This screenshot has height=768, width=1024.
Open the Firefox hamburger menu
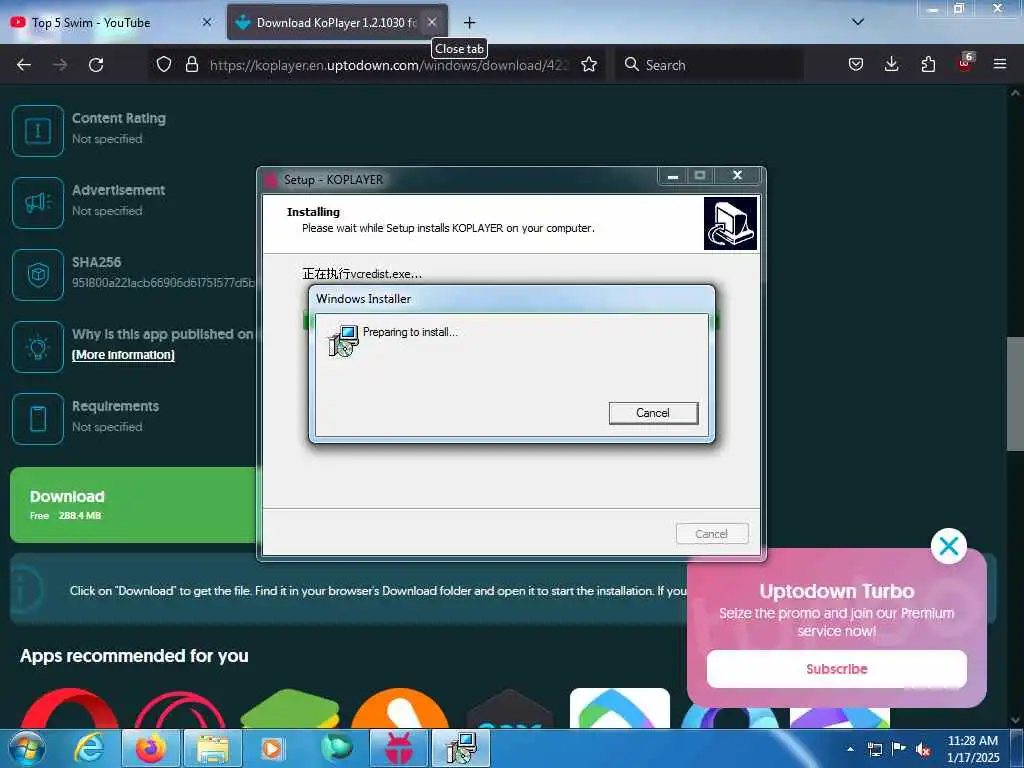click(x=1000, y=64)
